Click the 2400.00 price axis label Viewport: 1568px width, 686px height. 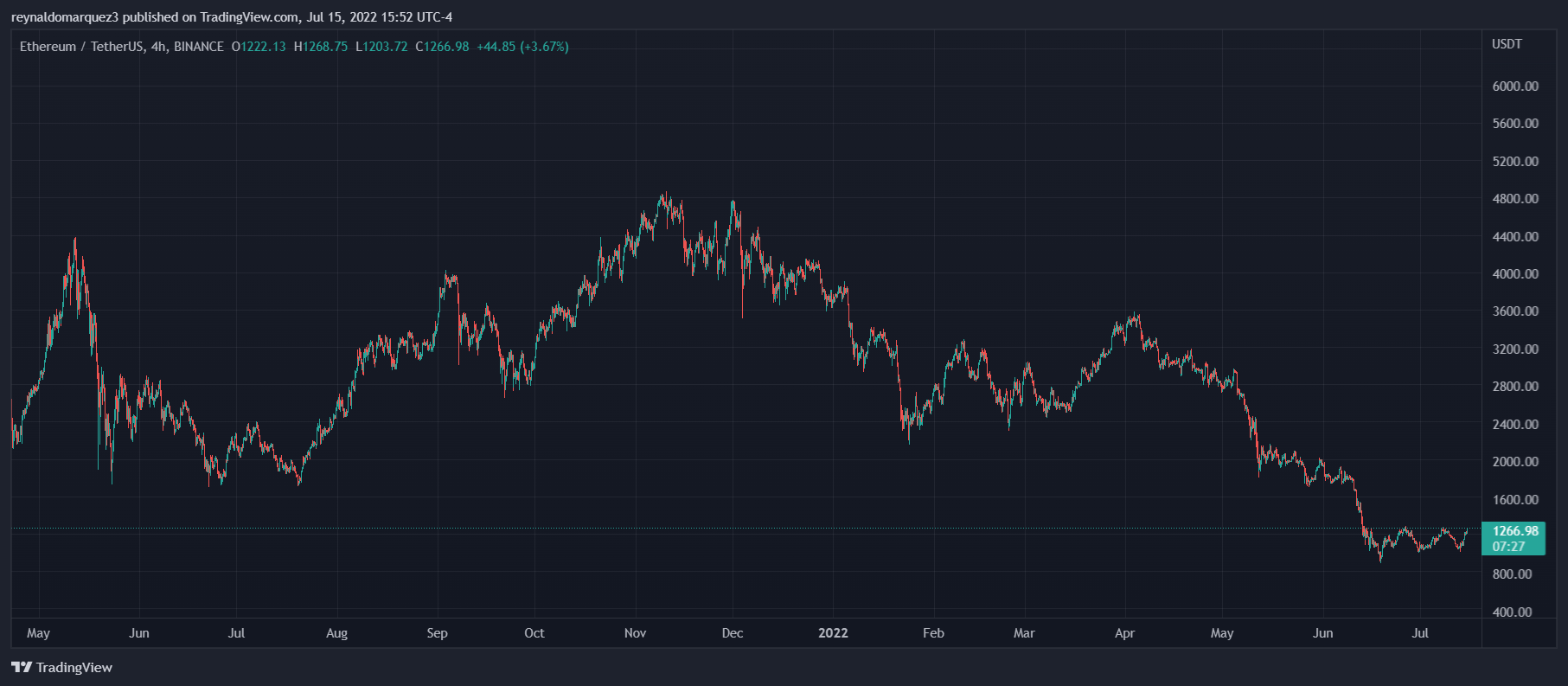(x=1515, y=425)
